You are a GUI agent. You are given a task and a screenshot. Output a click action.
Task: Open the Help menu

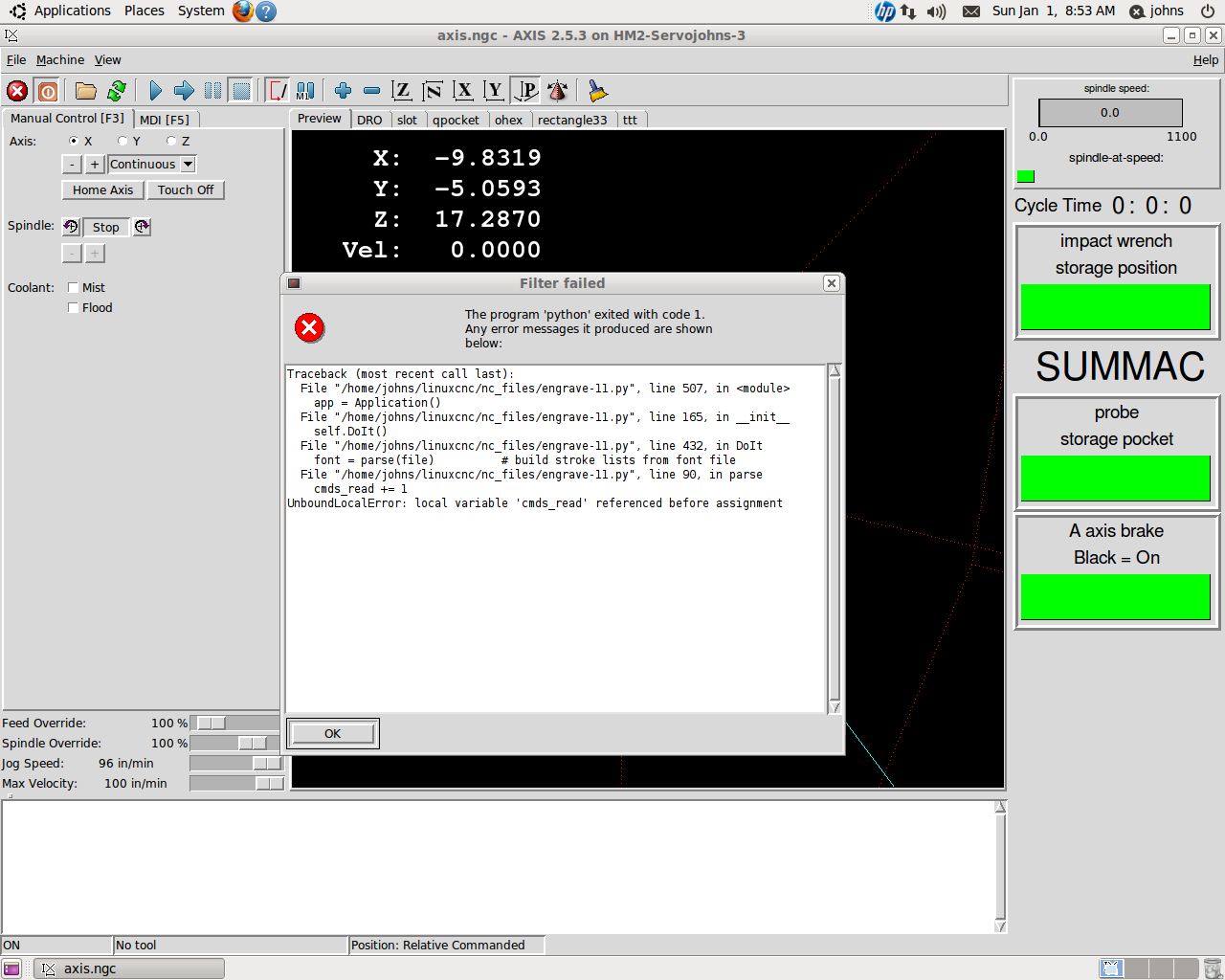pyautogui.click(x=1206, y=59)
